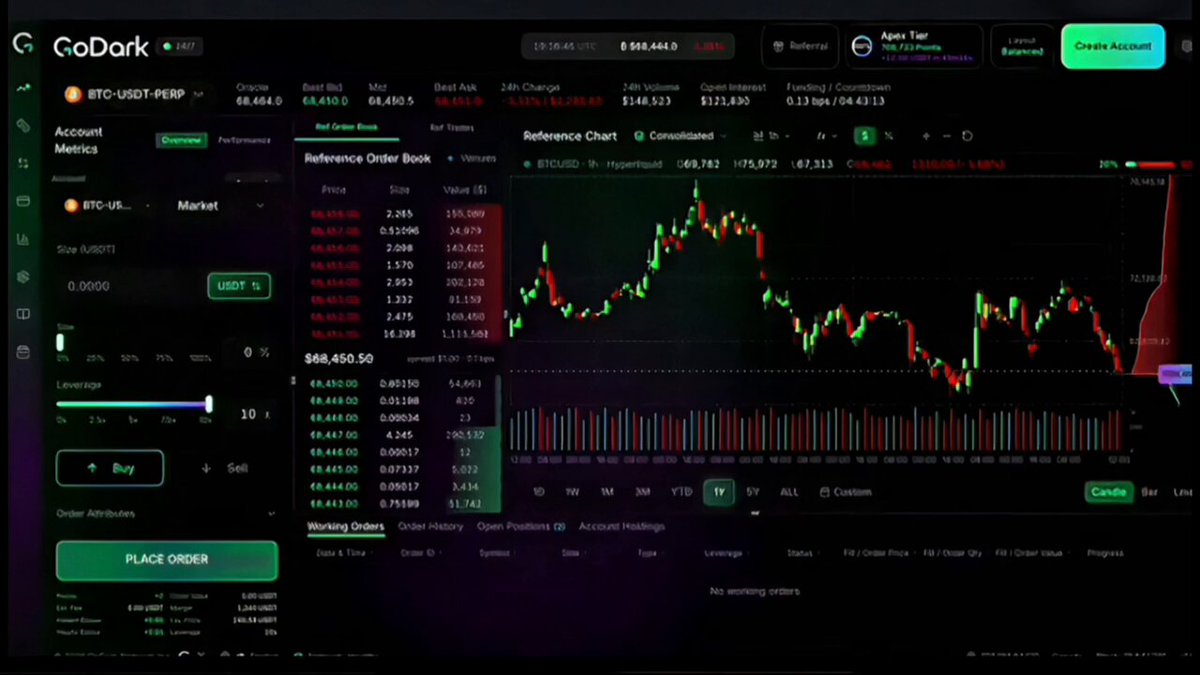Click the gift icon in the Referral button

pyautogui.click(x=780, y=46)
